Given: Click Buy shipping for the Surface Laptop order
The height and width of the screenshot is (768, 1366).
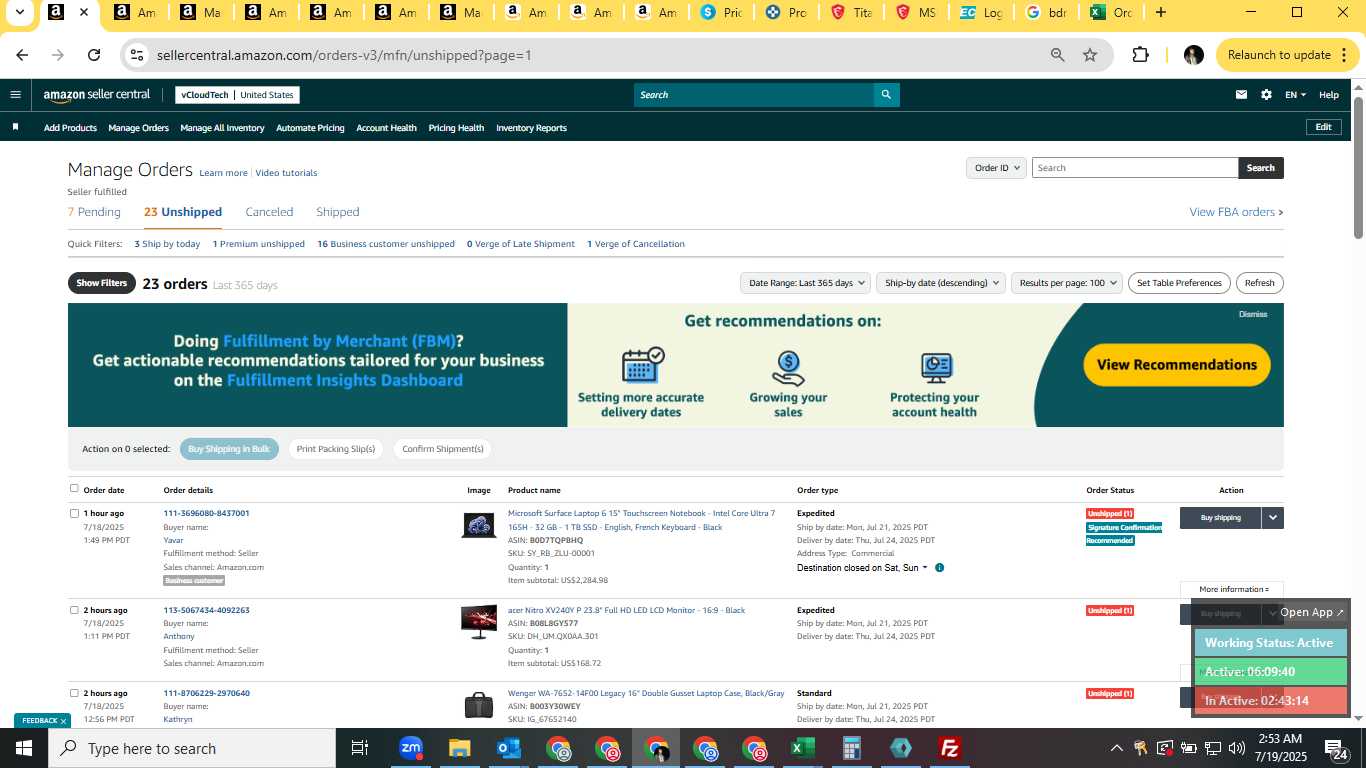Looking at the screenshot, I should tap(1220, 518).
